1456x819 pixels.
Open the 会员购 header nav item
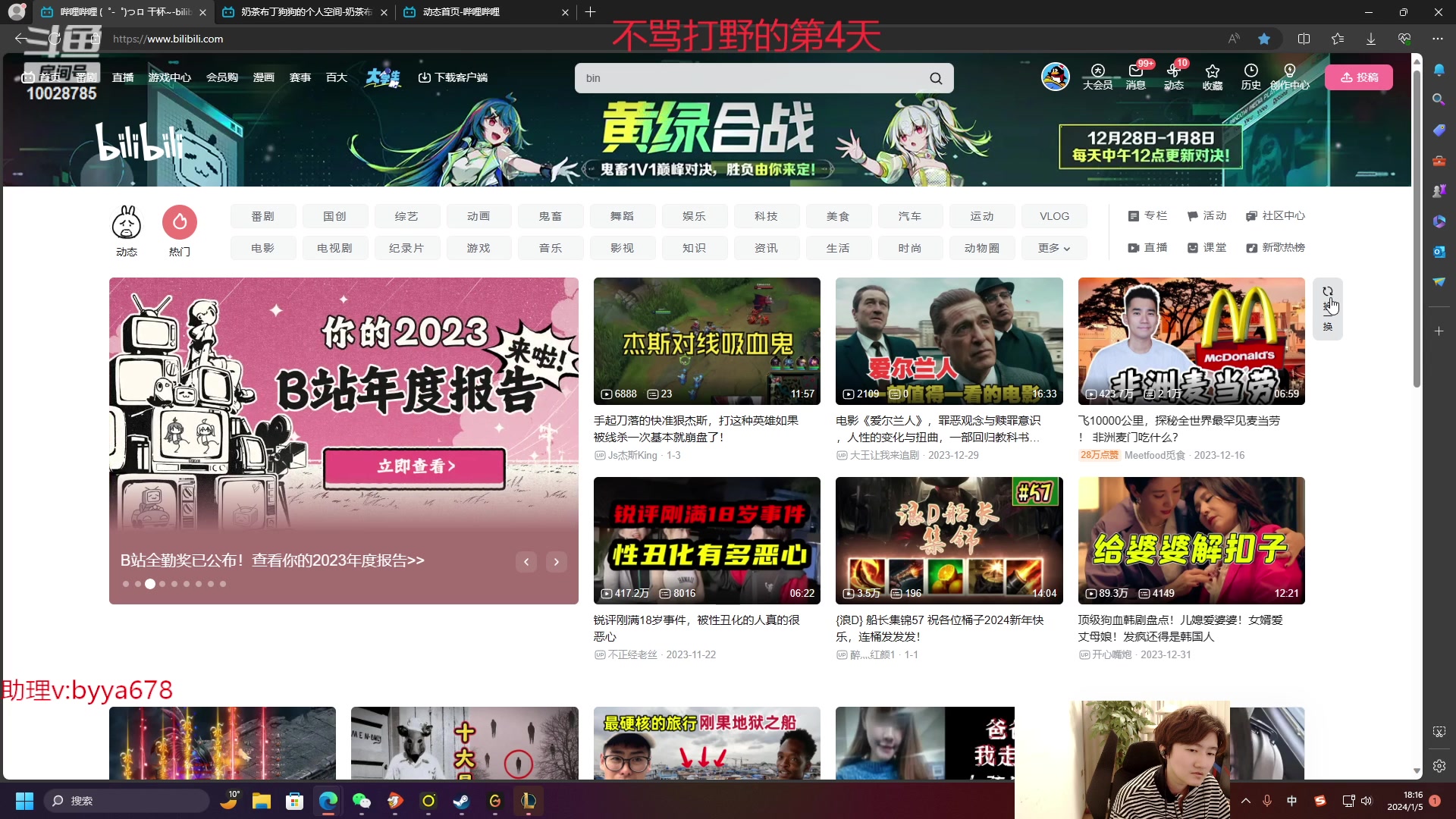(222, 77)
